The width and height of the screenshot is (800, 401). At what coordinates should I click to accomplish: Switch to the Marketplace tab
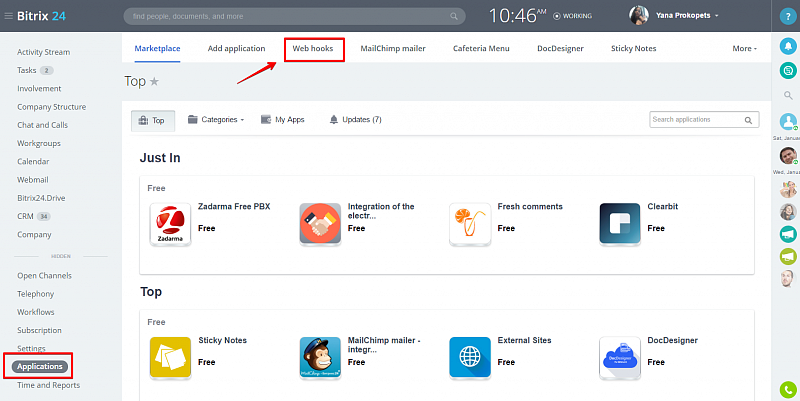[157, 48]
